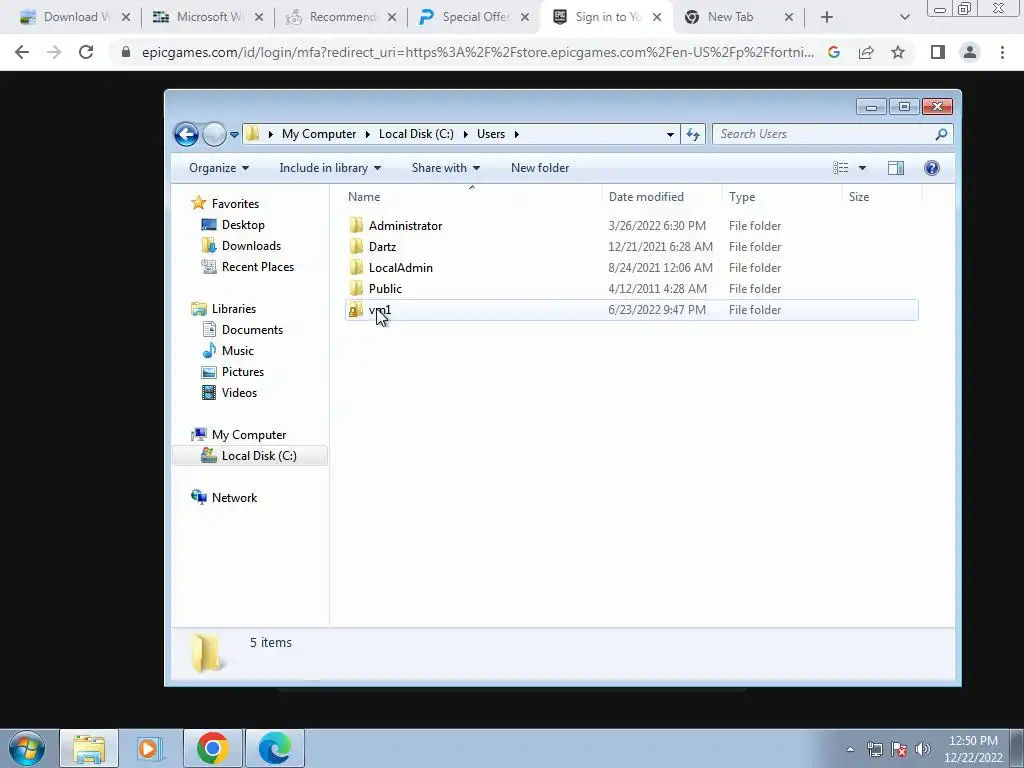Viewport: 1024px width, 768px height.
Task: Open the Windows Start button
Action: pyautogui.click(x=27, y=748)
